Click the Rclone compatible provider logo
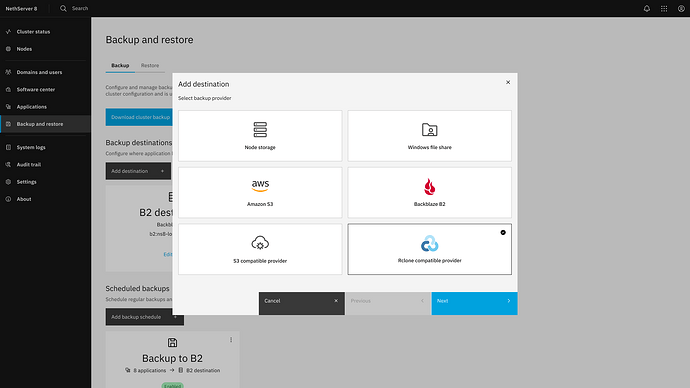Image resolution: width=690 pixels, height=388 pixels. click(429, 243)
